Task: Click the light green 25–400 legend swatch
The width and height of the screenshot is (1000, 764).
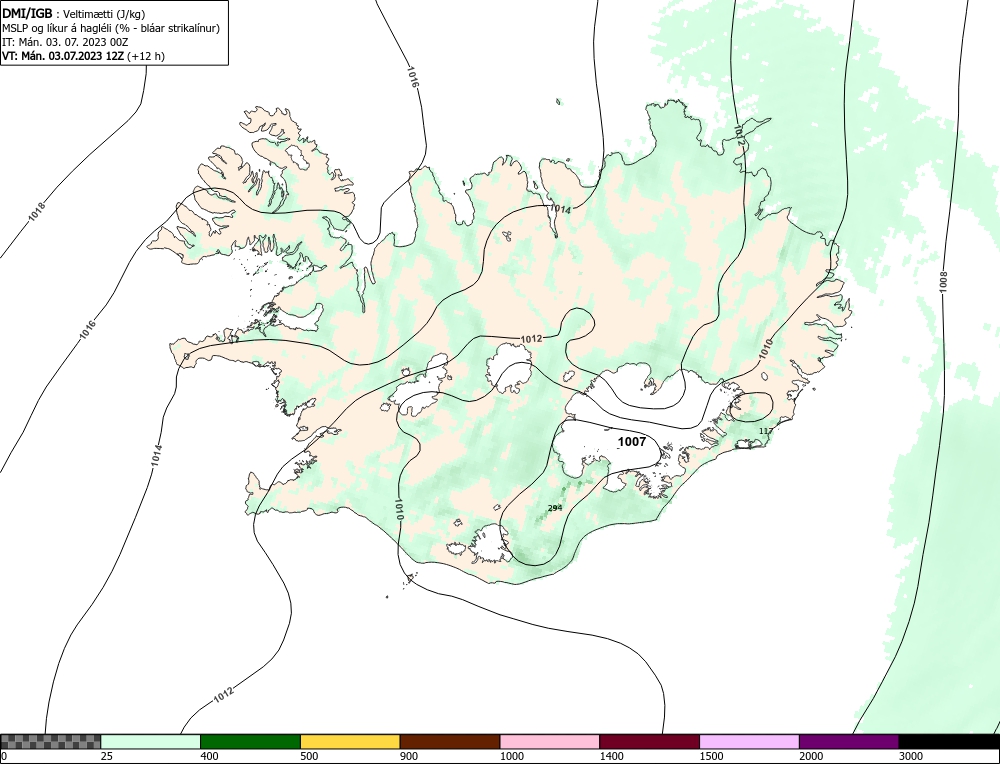Action: coord(151,742)
